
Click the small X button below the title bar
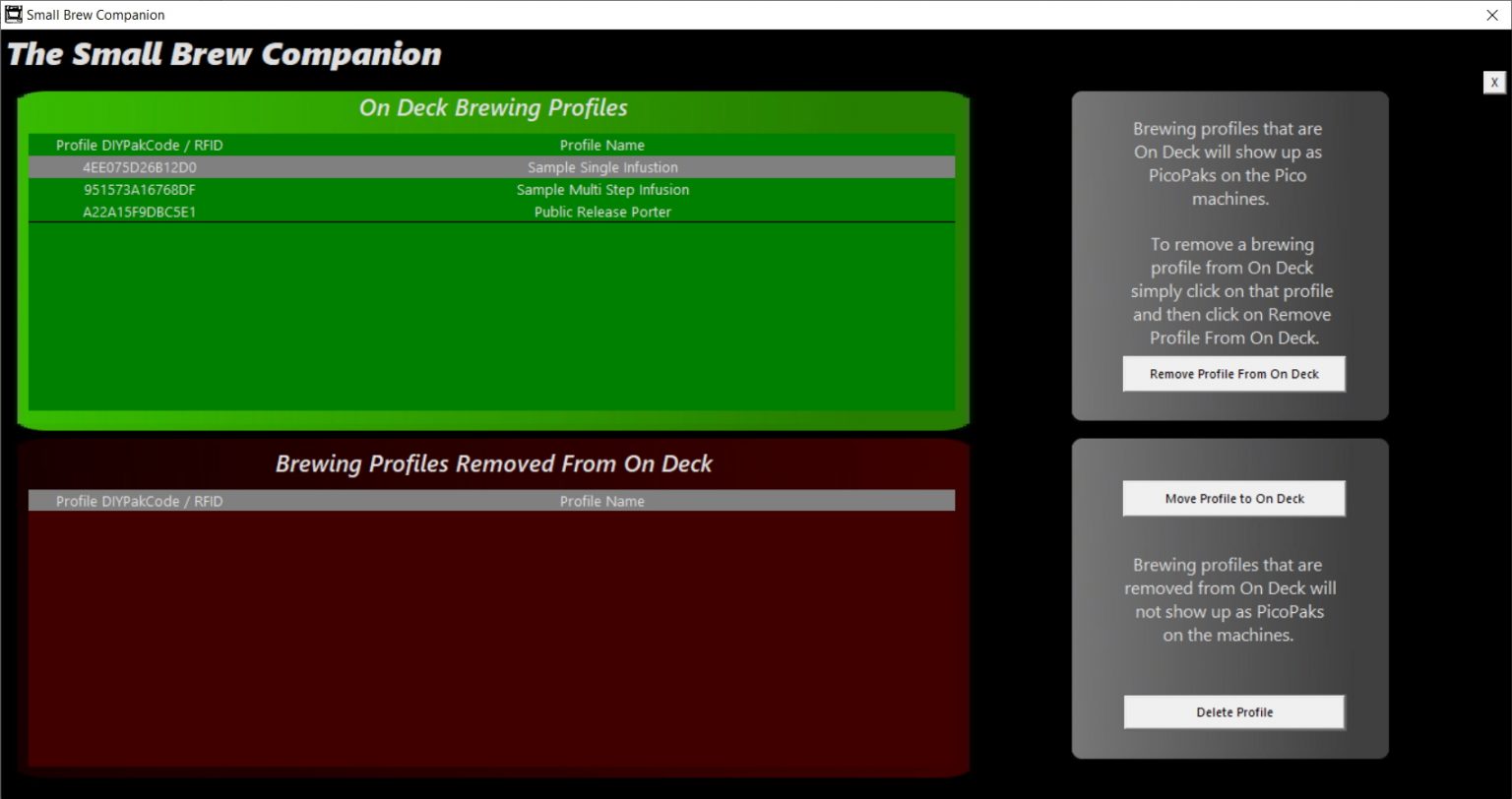pyautogui.click(x=1493, y=83)
